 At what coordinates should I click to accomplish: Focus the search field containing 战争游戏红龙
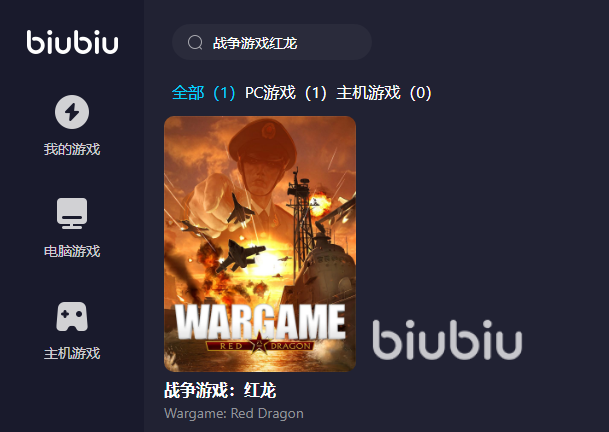coord(272,42)
